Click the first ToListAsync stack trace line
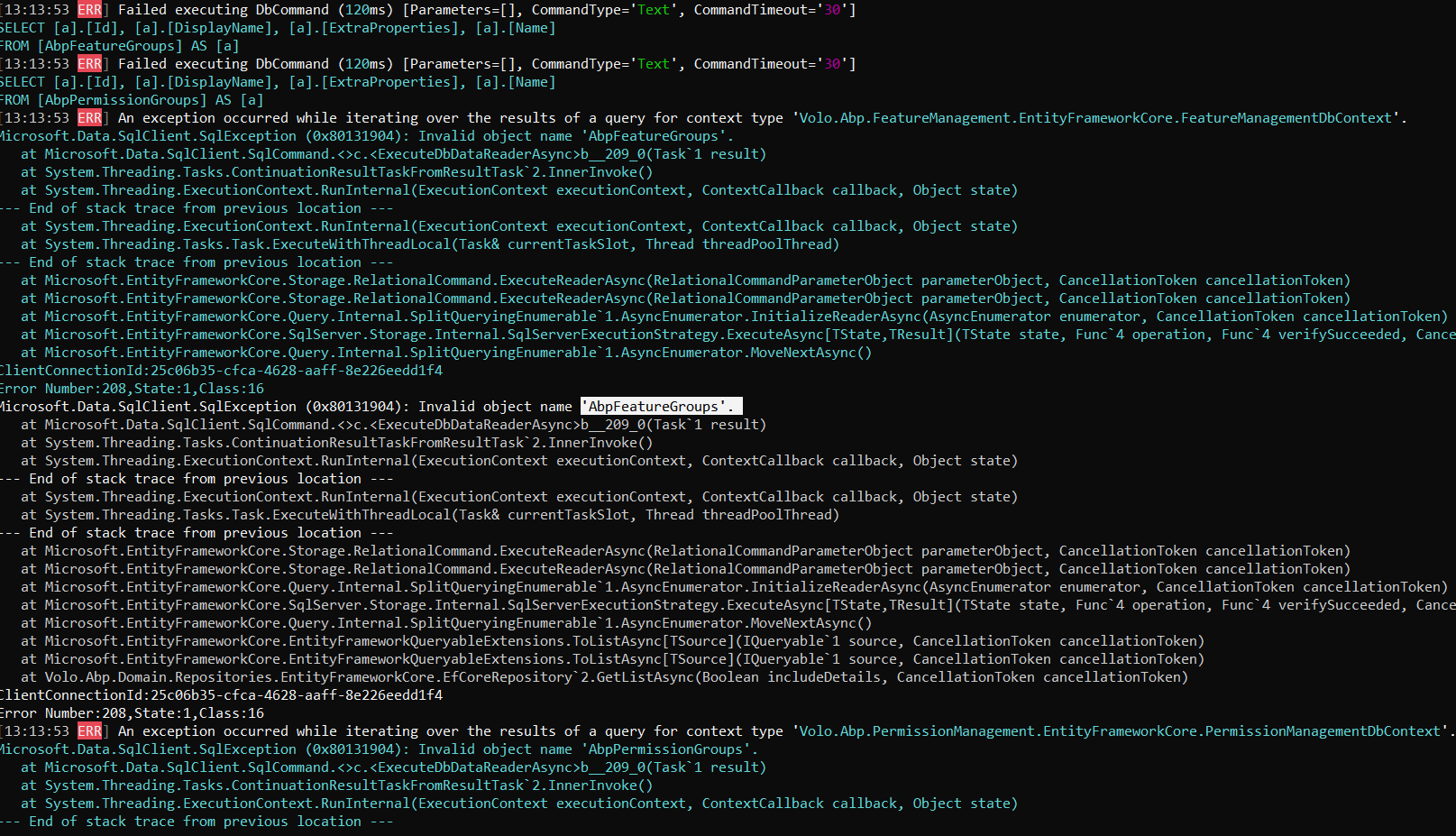This screenshot has width=1456, height=836. (613, 641)
